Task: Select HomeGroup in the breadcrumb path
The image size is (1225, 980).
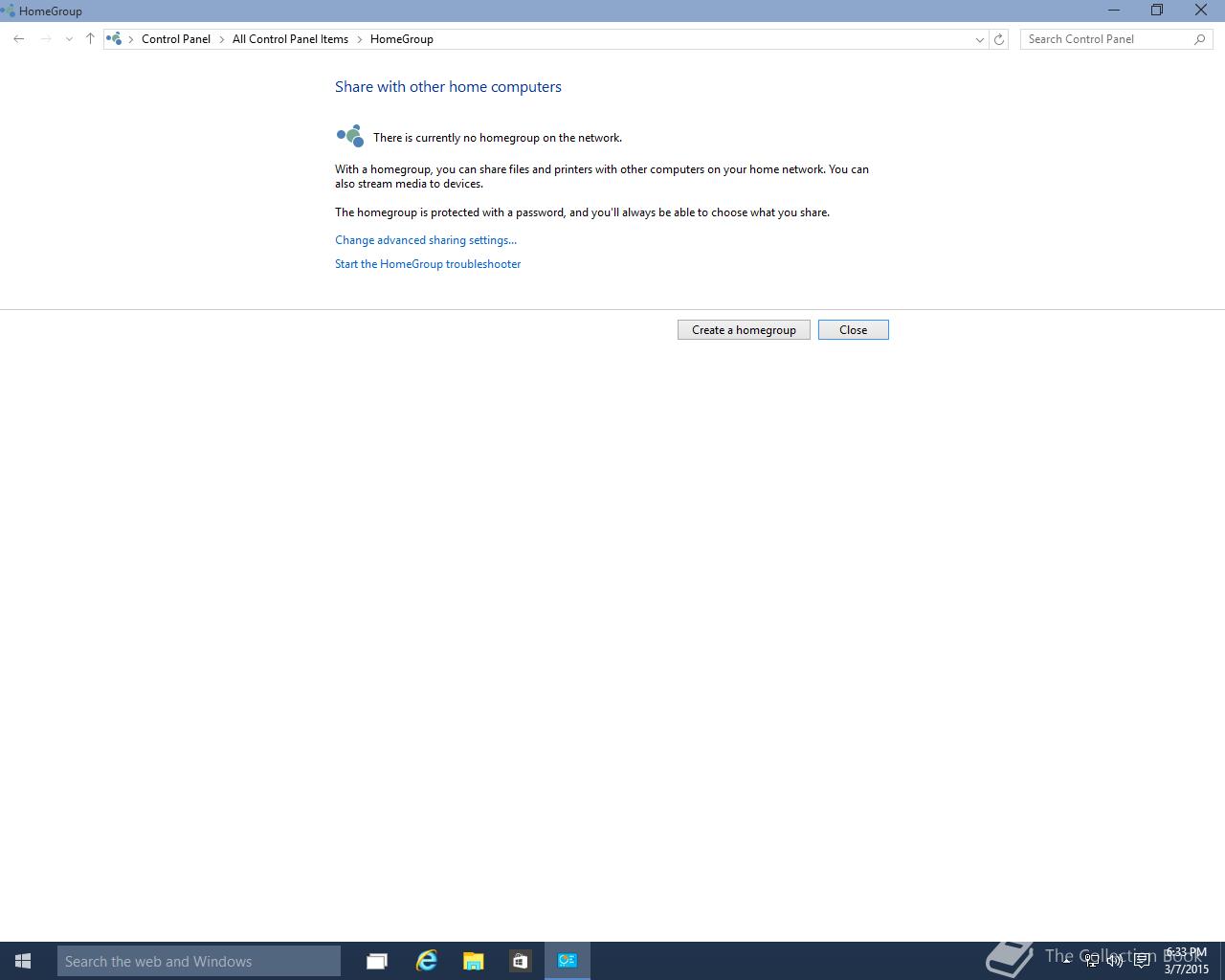Action: tap(402, 39)
